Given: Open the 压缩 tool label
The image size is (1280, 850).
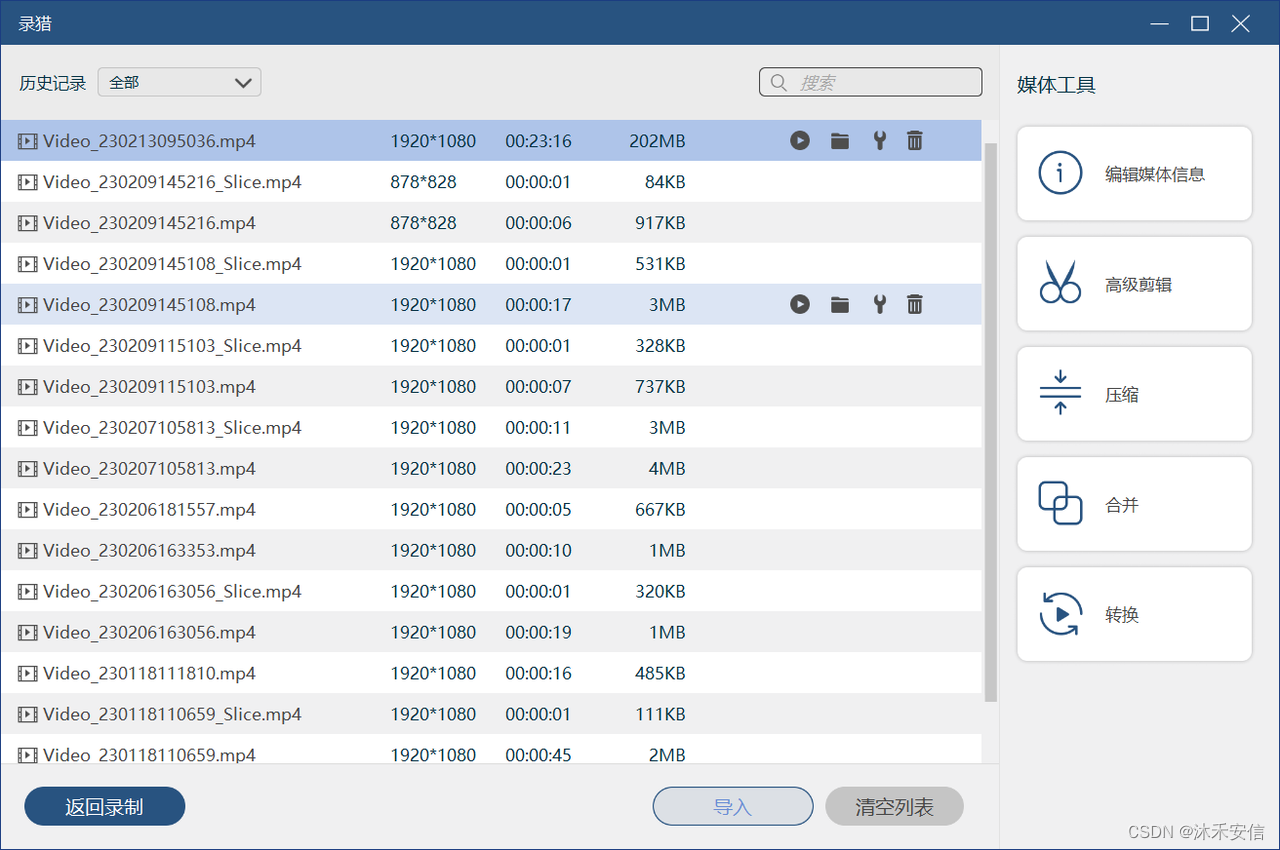Looking at the screenshot, I should pos(1122,394).
